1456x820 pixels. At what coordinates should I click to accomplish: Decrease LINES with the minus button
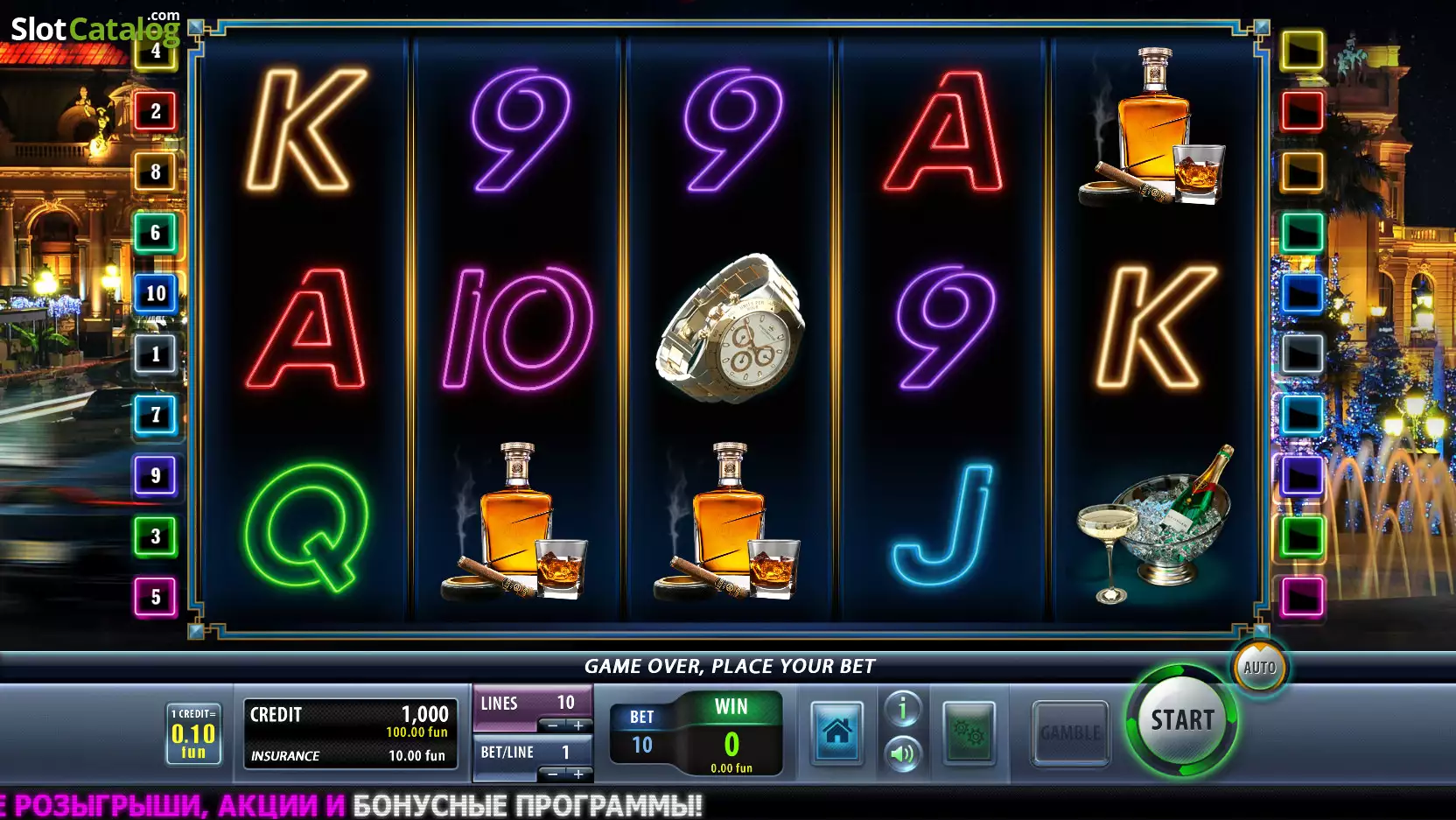pos(552,725)
